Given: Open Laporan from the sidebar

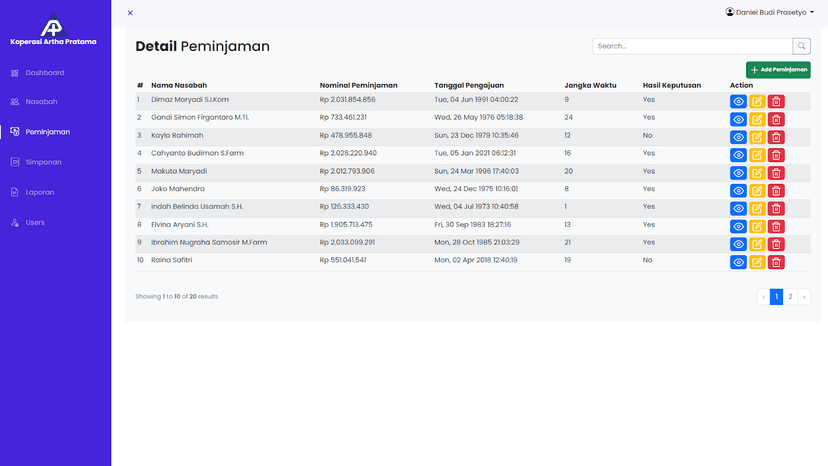Looking at the screenshot, I should click(x=40, y=192).
